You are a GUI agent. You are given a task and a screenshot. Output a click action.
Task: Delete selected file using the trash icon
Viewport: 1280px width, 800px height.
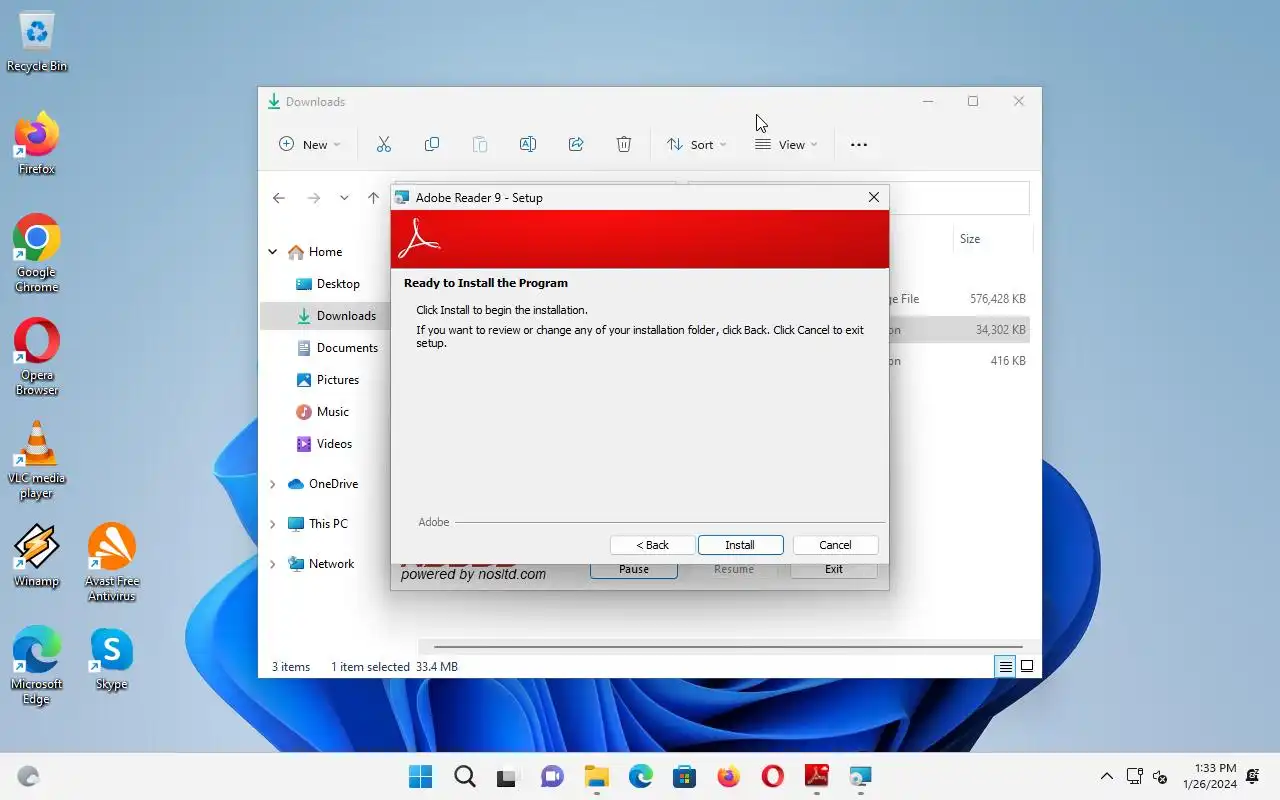pos(624,144)
